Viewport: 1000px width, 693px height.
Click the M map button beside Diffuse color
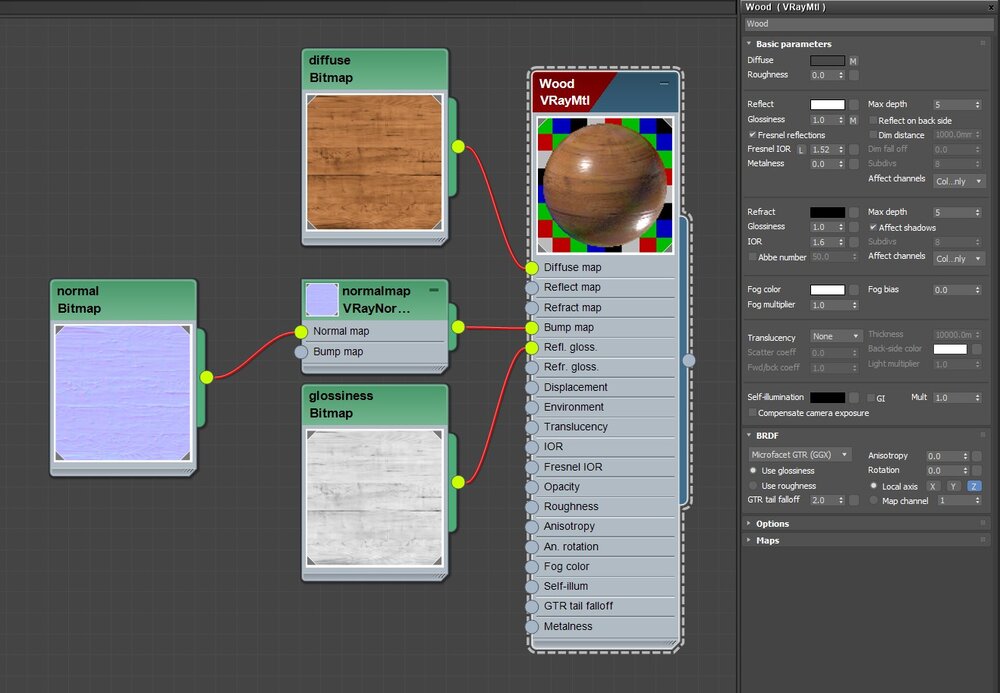(x=853, y=61)
